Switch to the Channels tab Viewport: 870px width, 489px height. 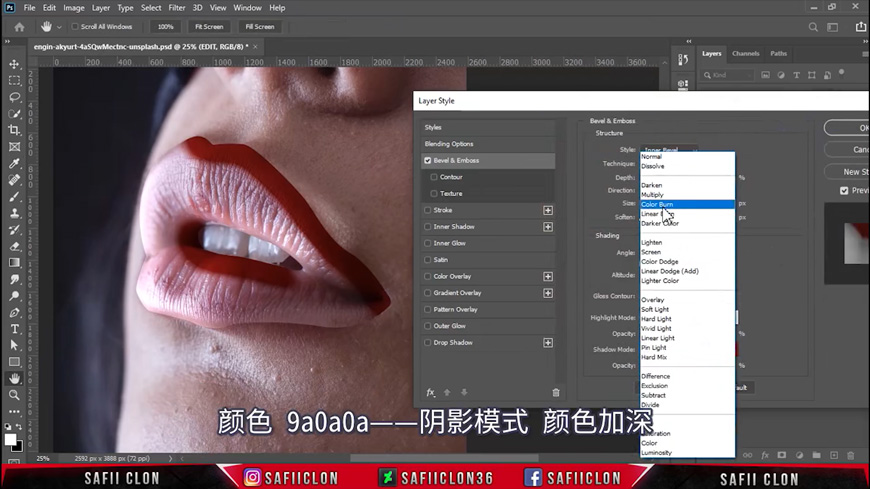(x=745, y=53)
